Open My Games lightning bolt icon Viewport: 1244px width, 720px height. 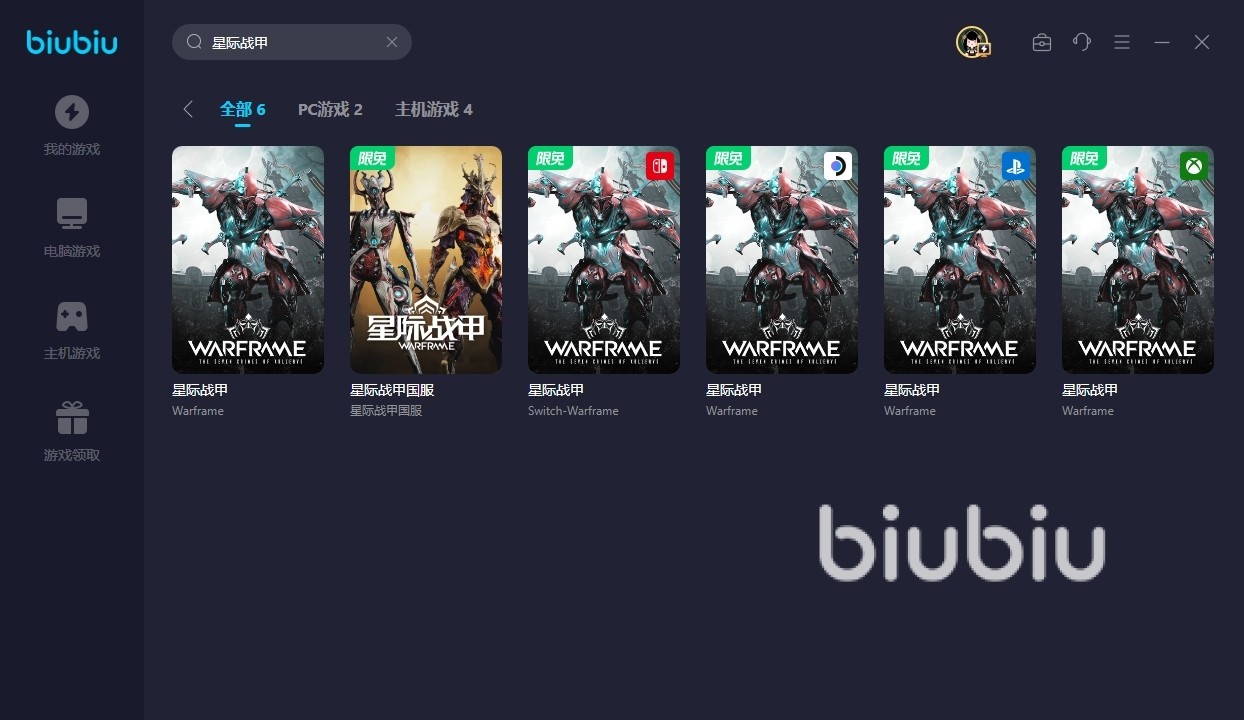click(71, 112)
